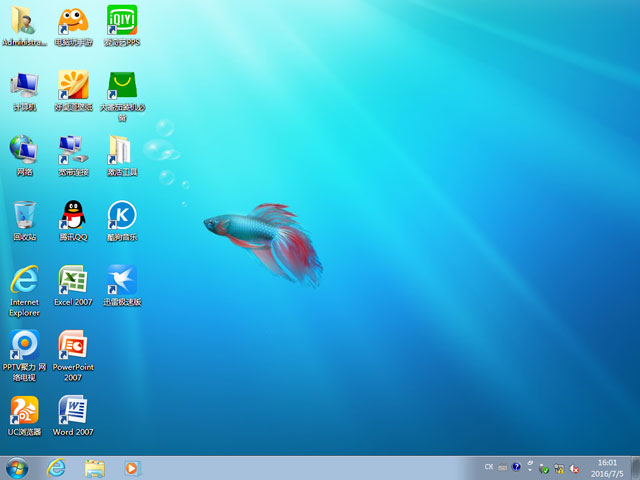Click the Kugou Music K icon

(x=121, y=215)
